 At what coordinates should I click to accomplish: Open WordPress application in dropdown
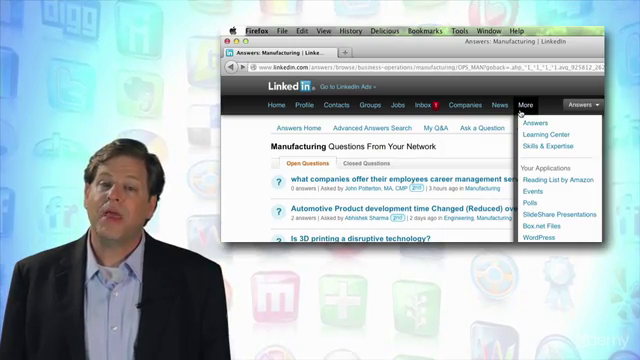[x=539, y=238]
